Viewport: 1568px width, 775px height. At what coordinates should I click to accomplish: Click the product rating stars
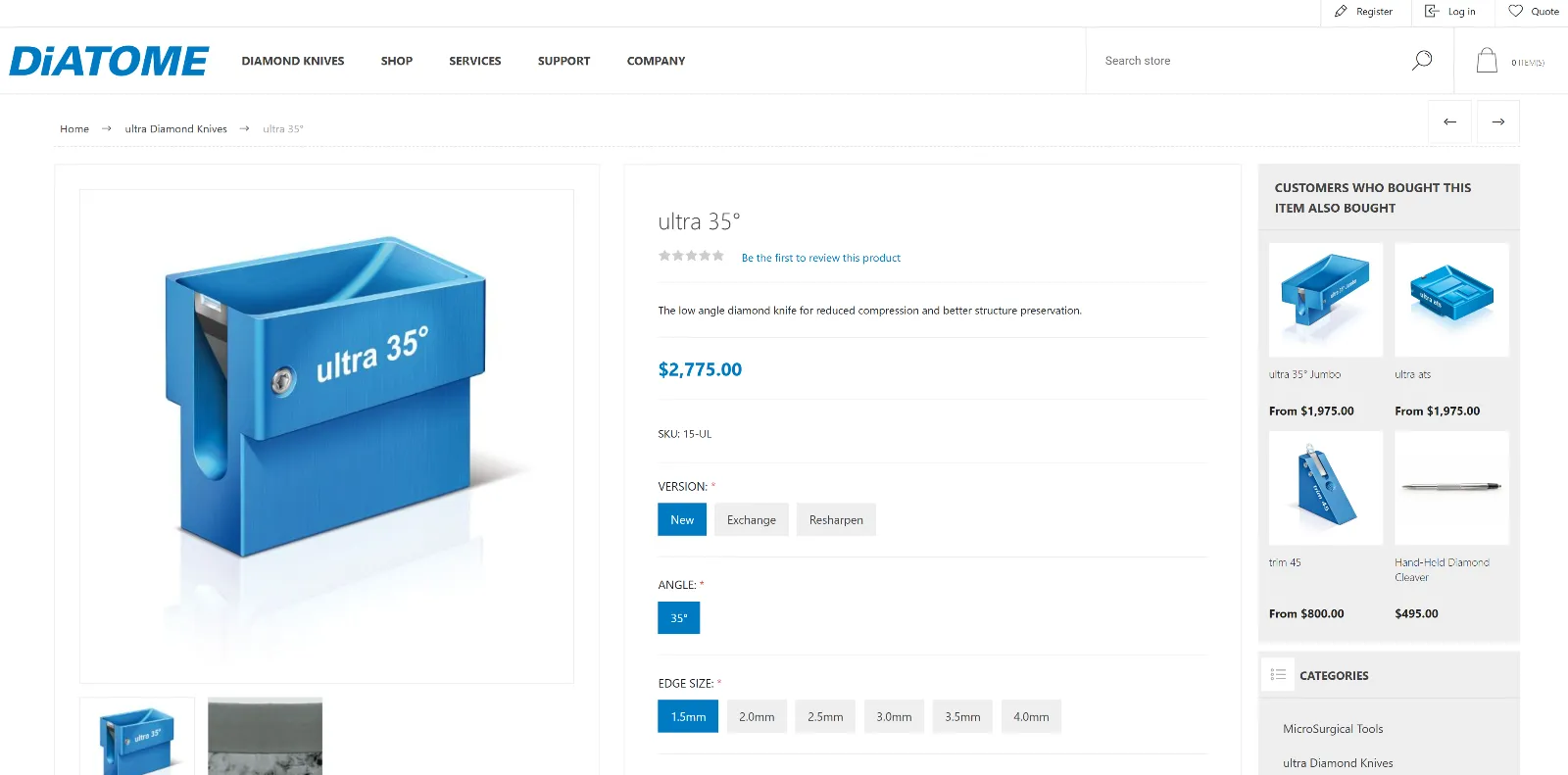[x=691, y=256]
